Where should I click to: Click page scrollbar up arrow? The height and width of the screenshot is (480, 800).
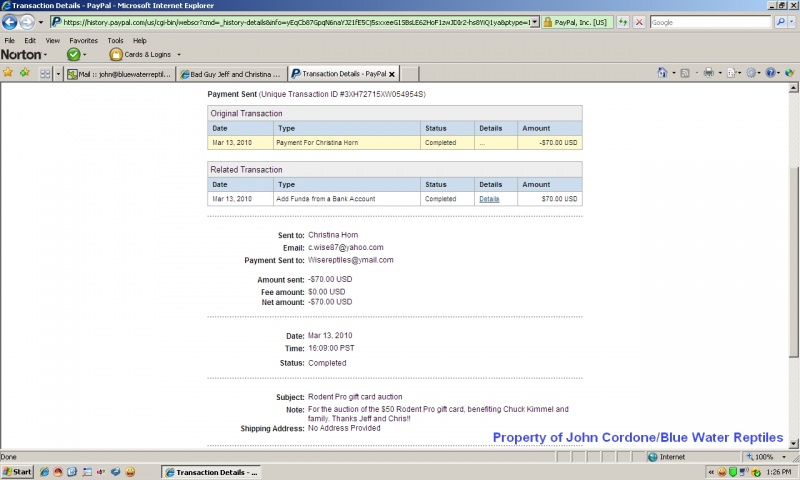click(793, 88)
